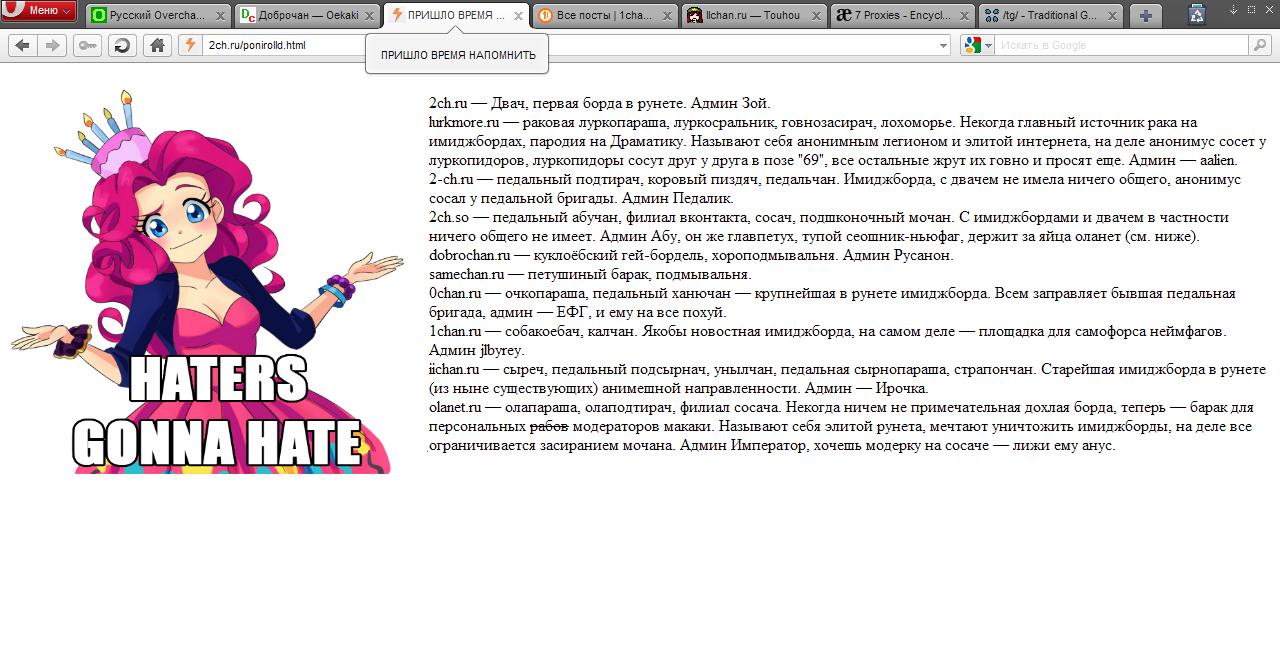The height and width of the screenshot is (654, 1280).
Task: Select the "ПРИШЛО ВРЕМЯ ..." tab
Action: coord(457,15)
